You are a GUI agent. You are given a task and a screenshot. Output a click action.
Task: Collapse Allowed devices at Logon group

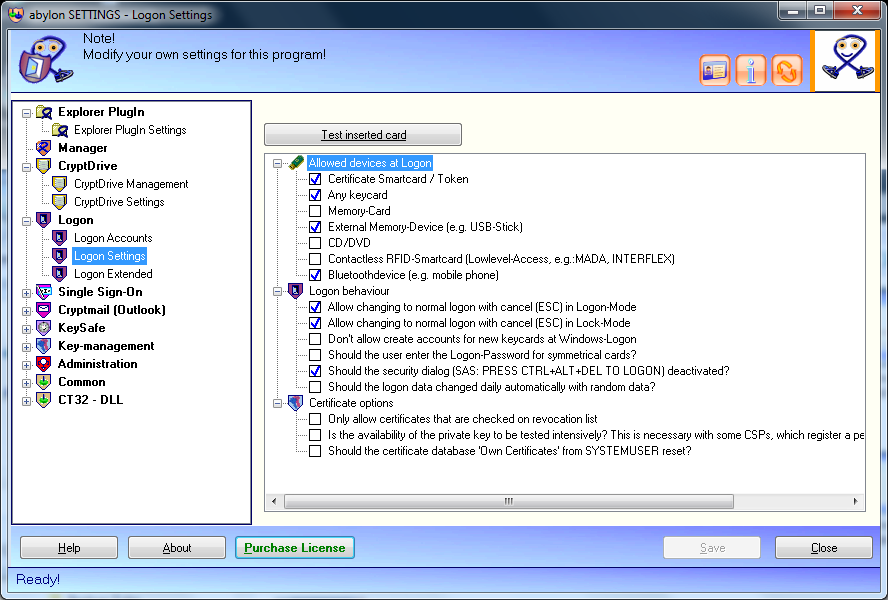click(277, 164)
